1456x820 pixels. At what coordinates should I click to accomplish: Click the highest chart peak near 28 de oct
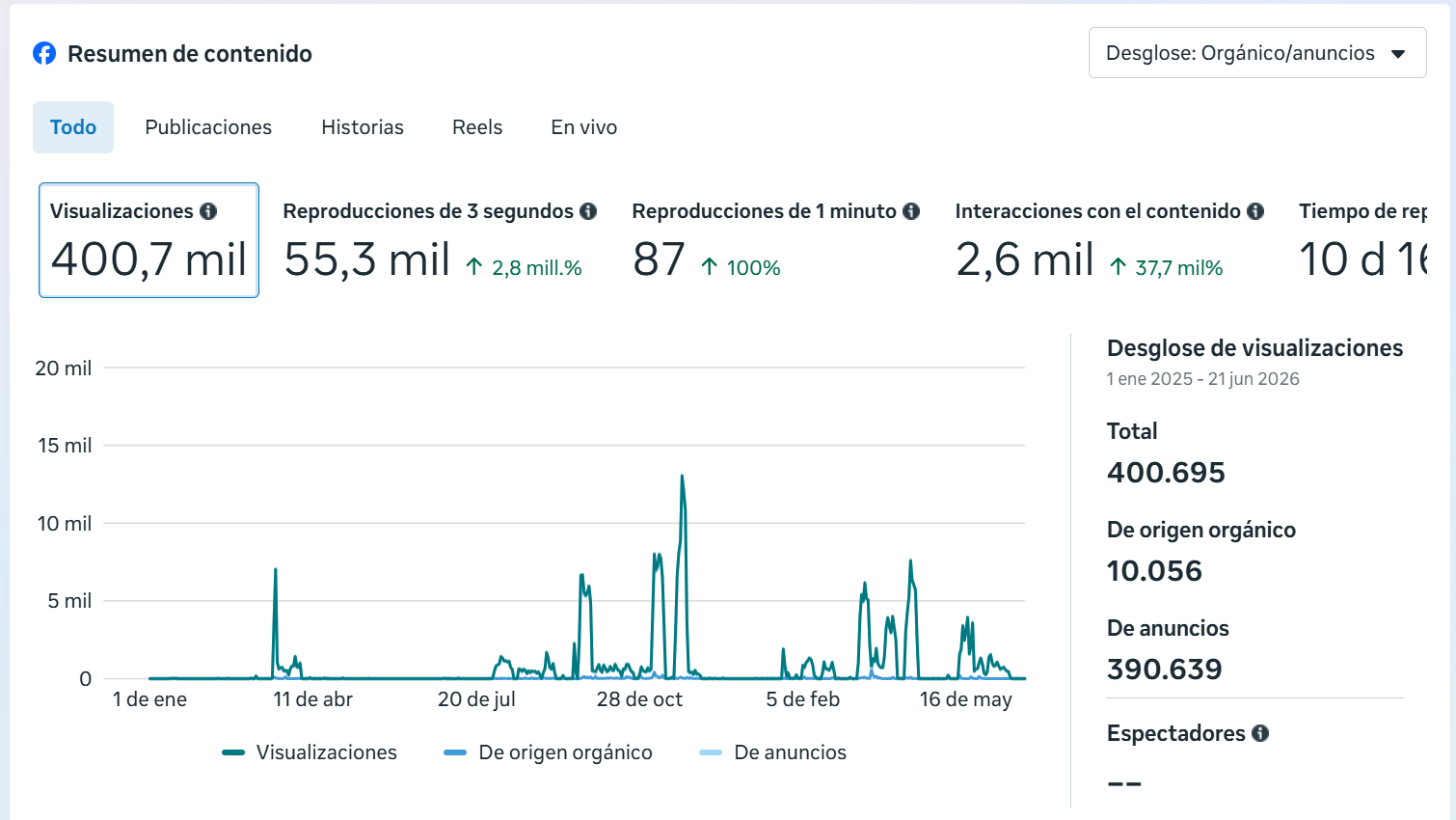coord(682,477)
